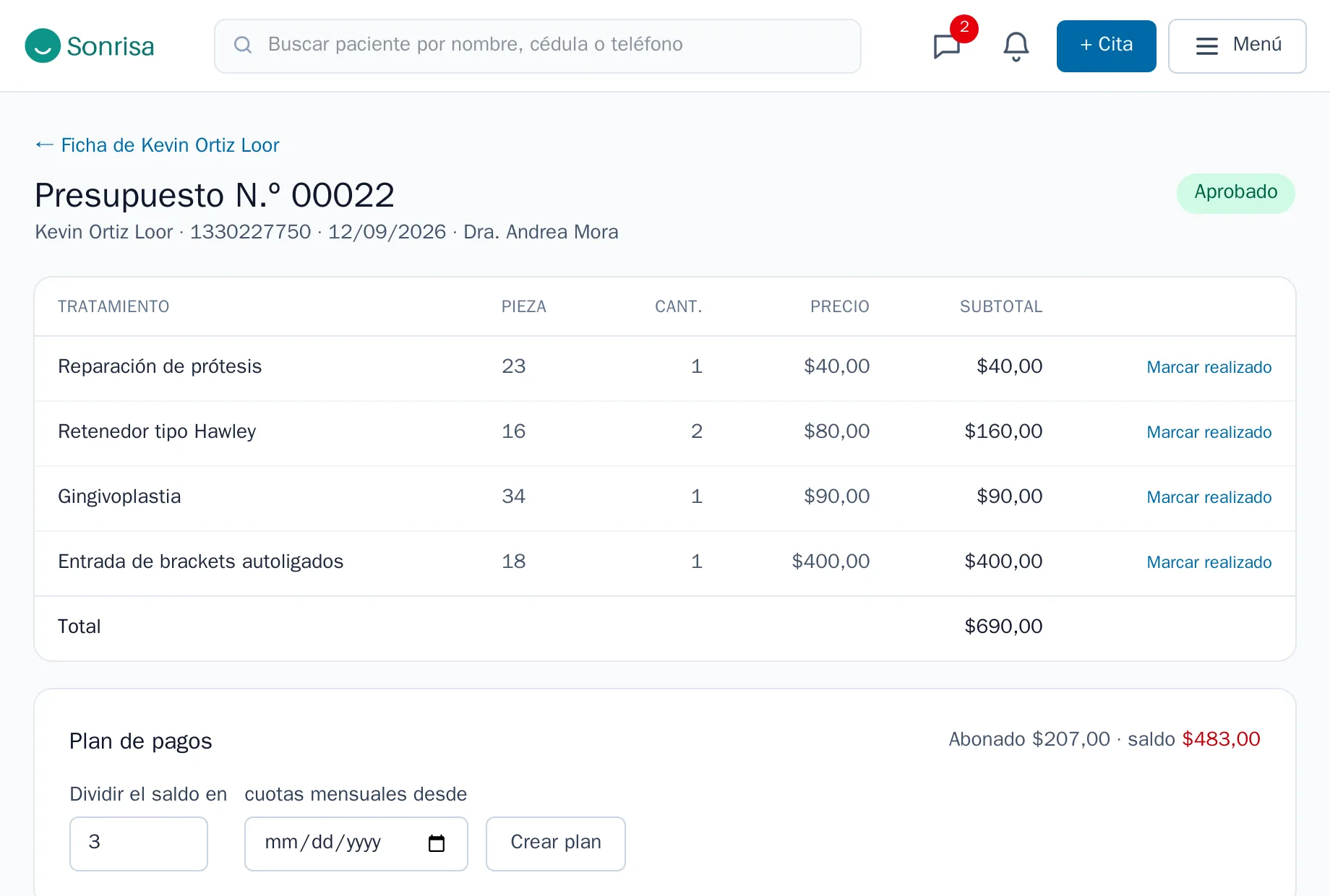
Task: Mark Entrada de brackets autoligados as realizado
Action: pyautogui.click(x=1209, y=562)
